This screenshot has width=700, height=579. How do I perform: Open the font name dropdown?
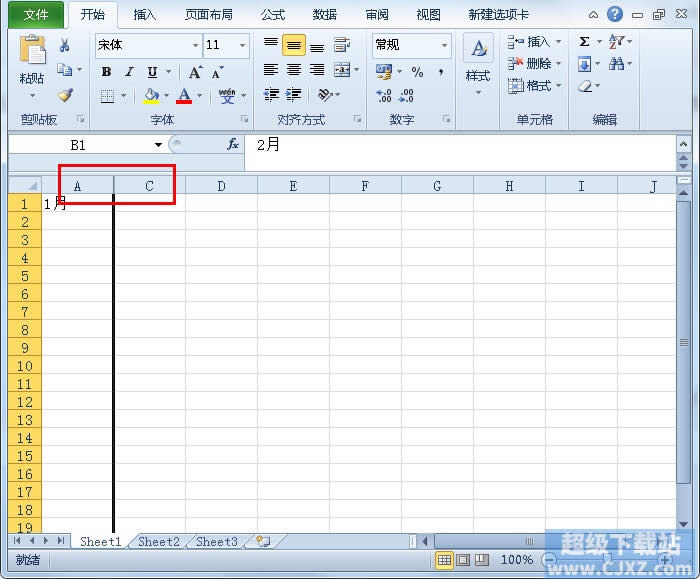[195, 45]
